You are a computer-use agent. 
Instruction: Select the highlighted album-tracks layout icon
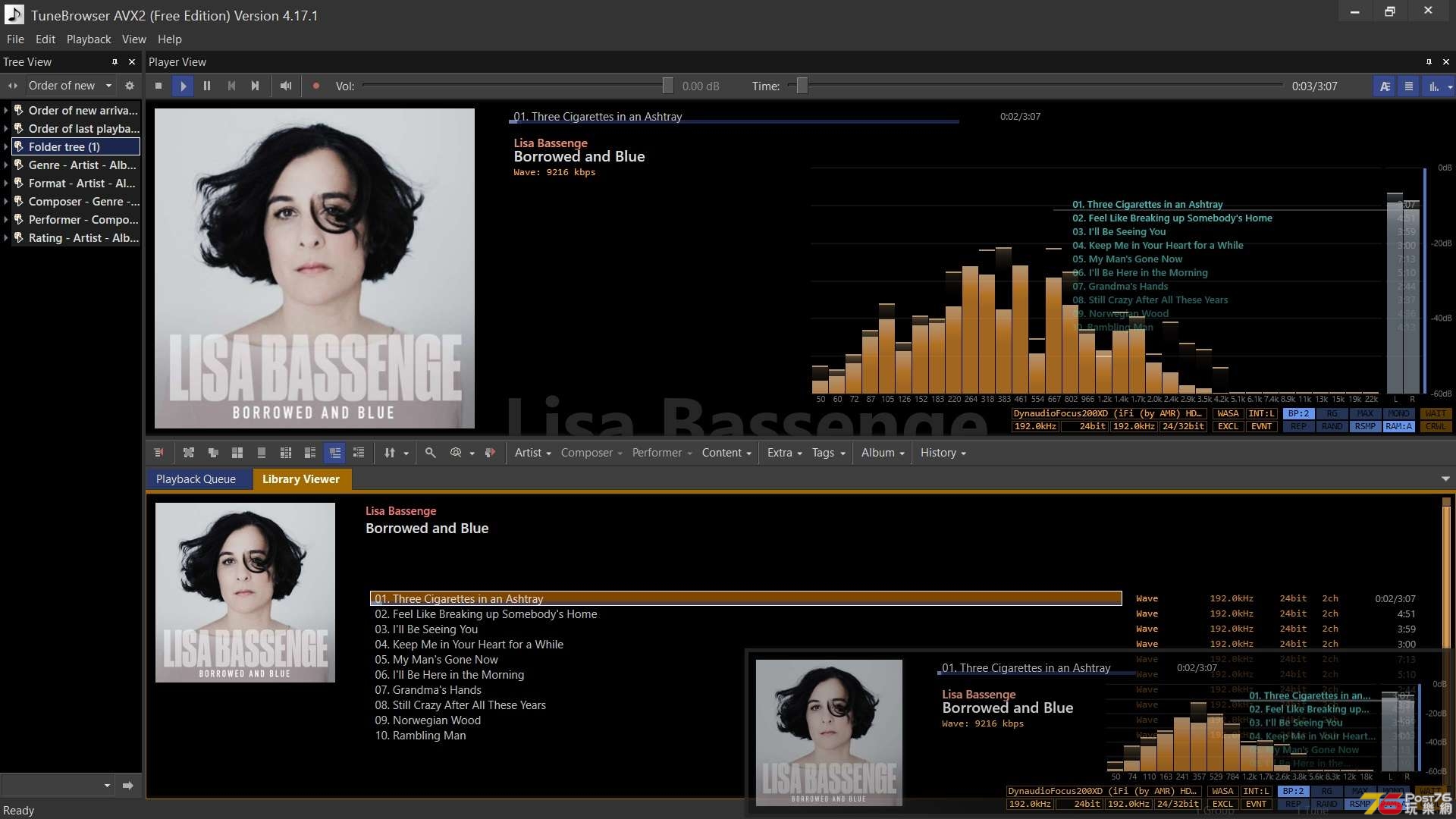(x=334, y=453)
